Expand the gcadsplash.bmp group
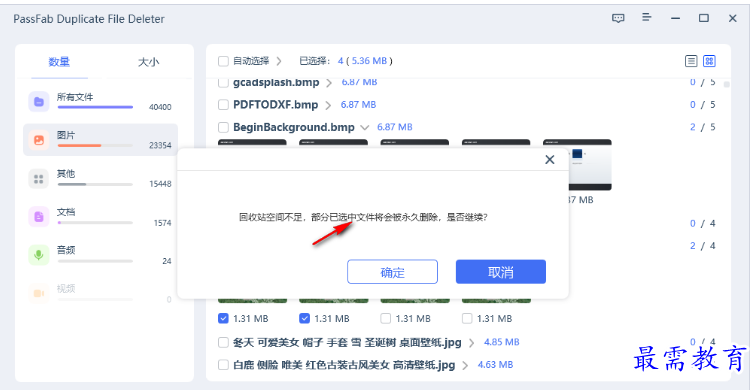755x390 pixels. [x=329, y=83]
